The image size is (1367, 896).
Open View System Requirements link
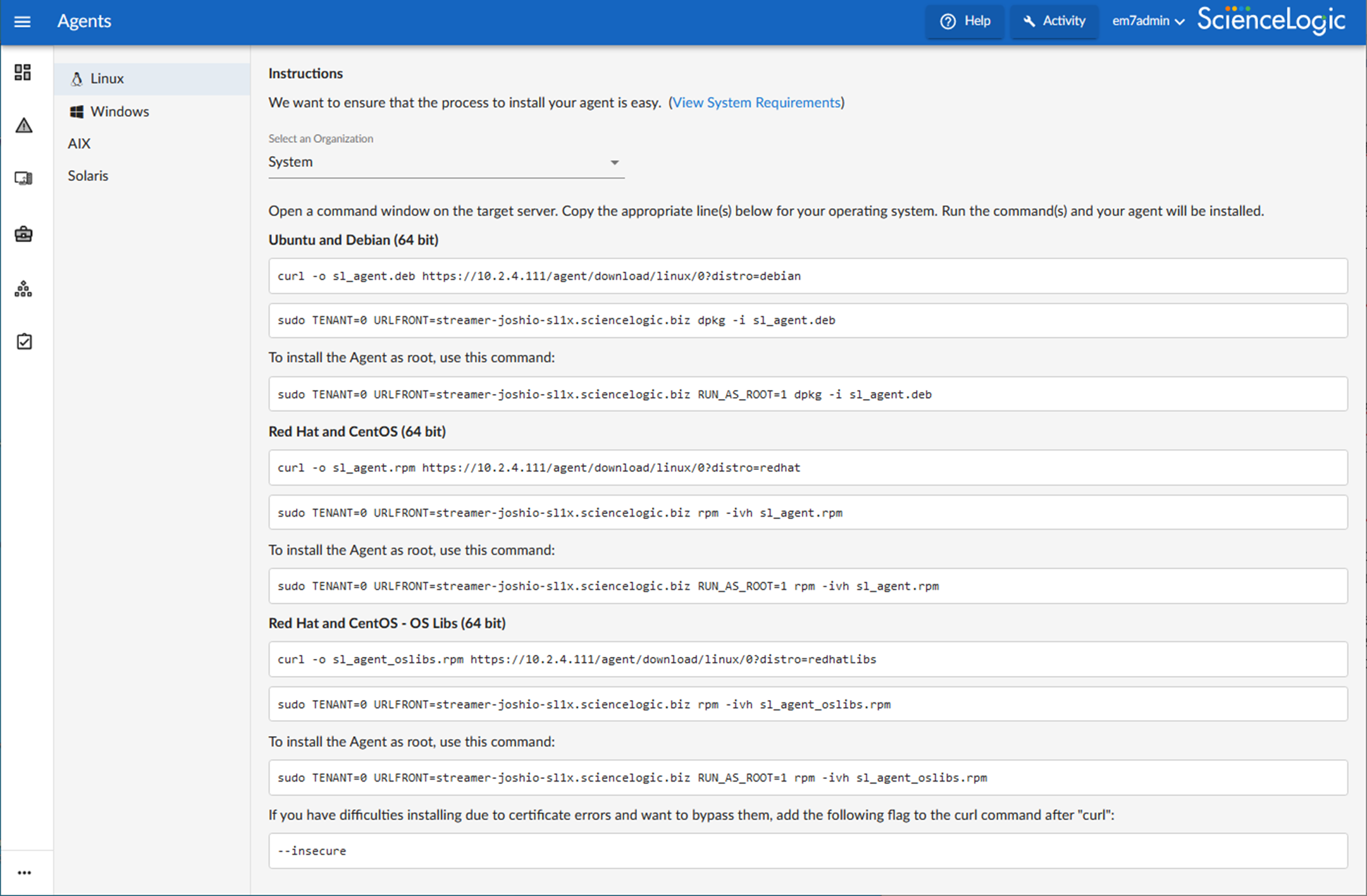coord(756,102)
